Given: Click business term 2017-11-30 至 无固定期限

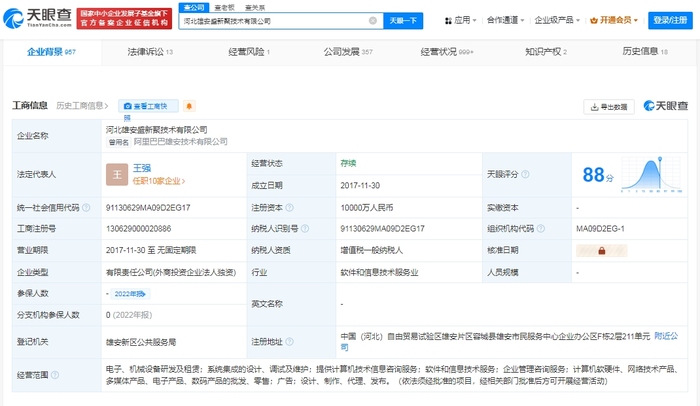Looking at the screenshot, I should point(151,251).
